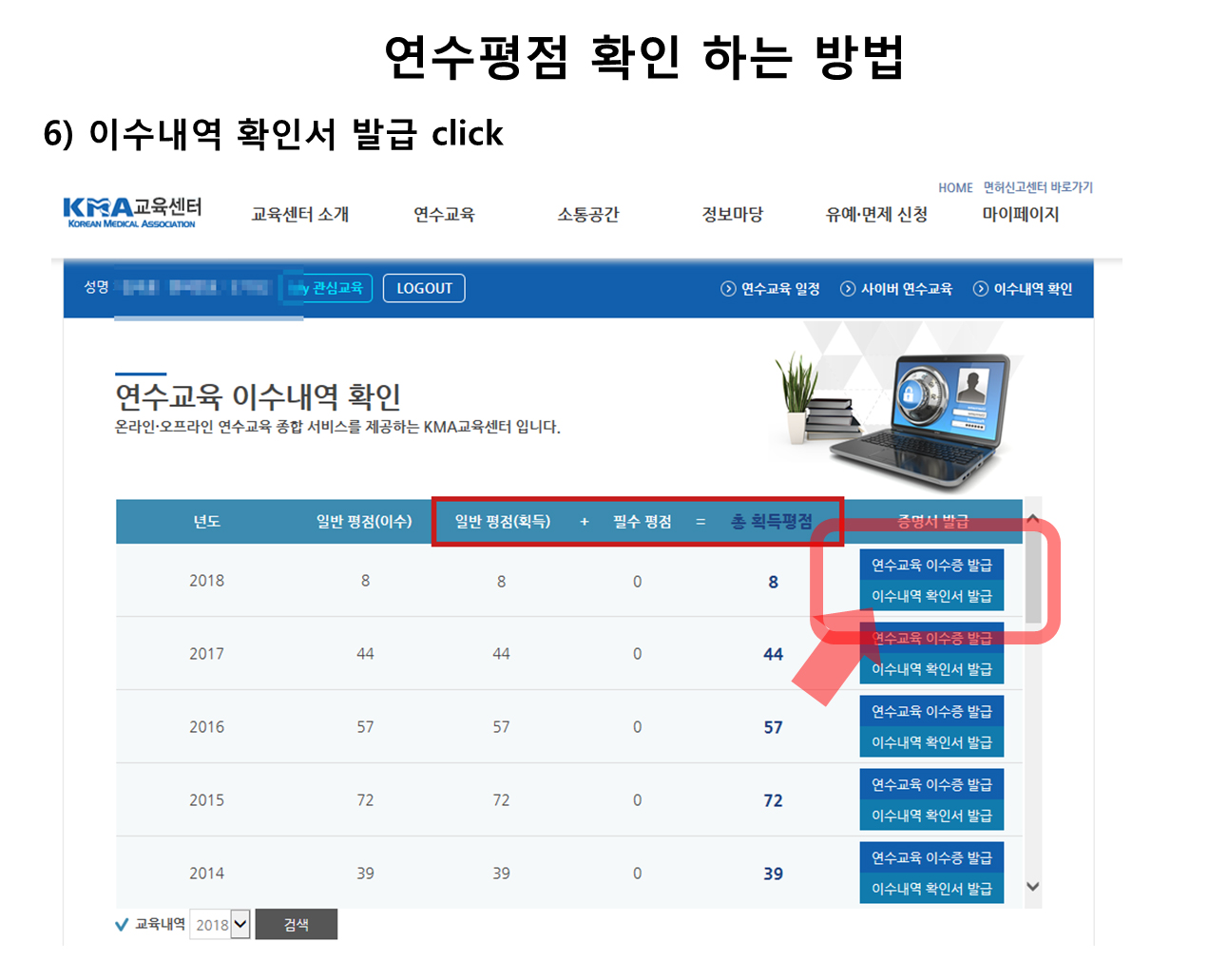Click the blue checkmark icon beside 교육내역
The width and height of the screenshot is (1228, 980).
122,925
